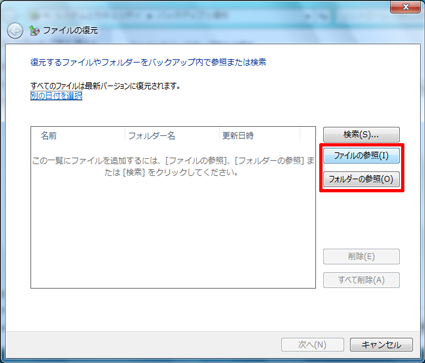Choose ファイルの参照(I) to browse files

(361, 156)
